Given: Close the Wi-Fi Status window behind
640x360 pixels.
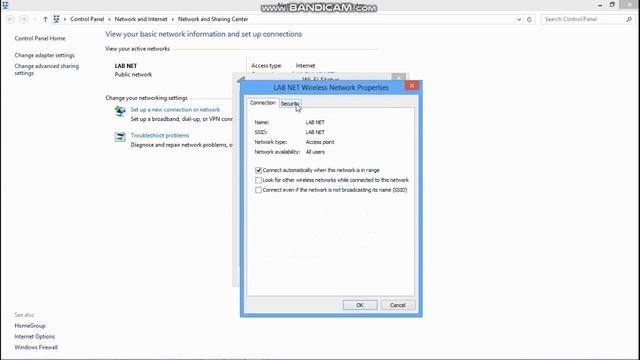Looking at the screenshot, I should 399,77.
